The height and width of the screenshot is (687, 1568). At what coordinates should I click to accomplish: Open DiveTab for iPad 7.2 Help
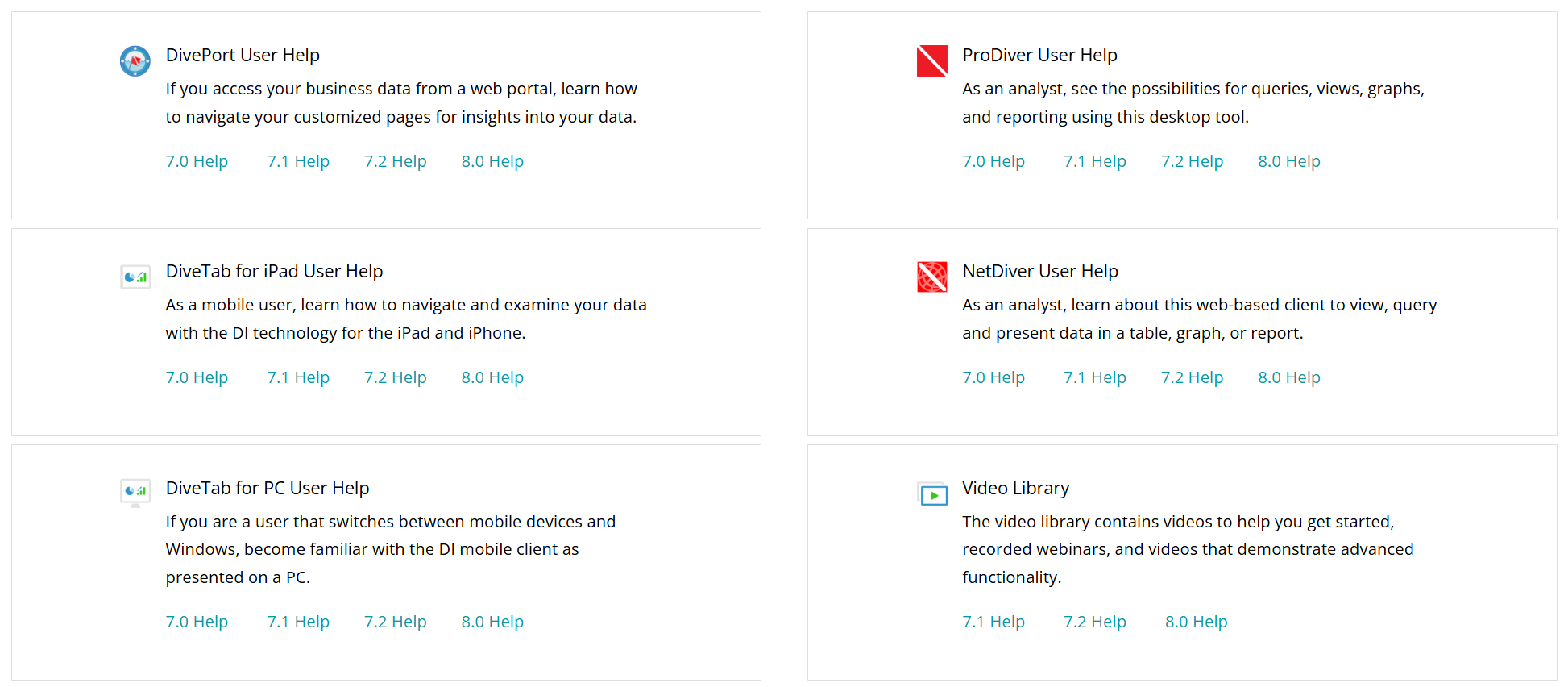395,377
